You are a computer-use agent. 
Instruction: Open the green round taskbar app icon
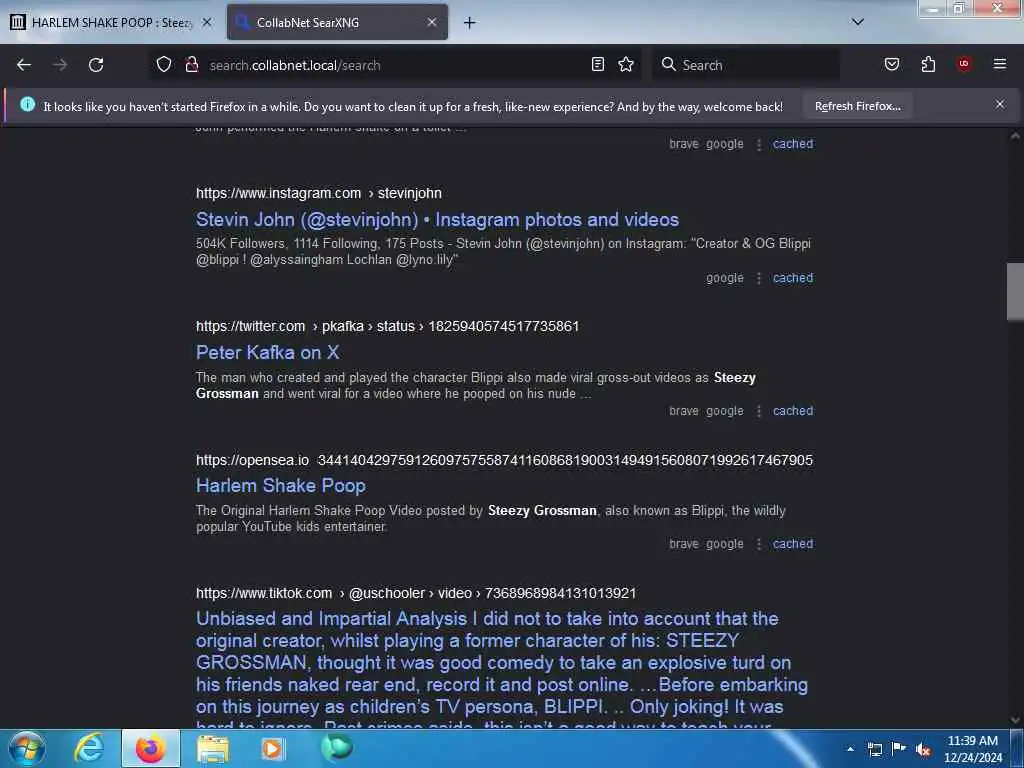pos(337,747)
